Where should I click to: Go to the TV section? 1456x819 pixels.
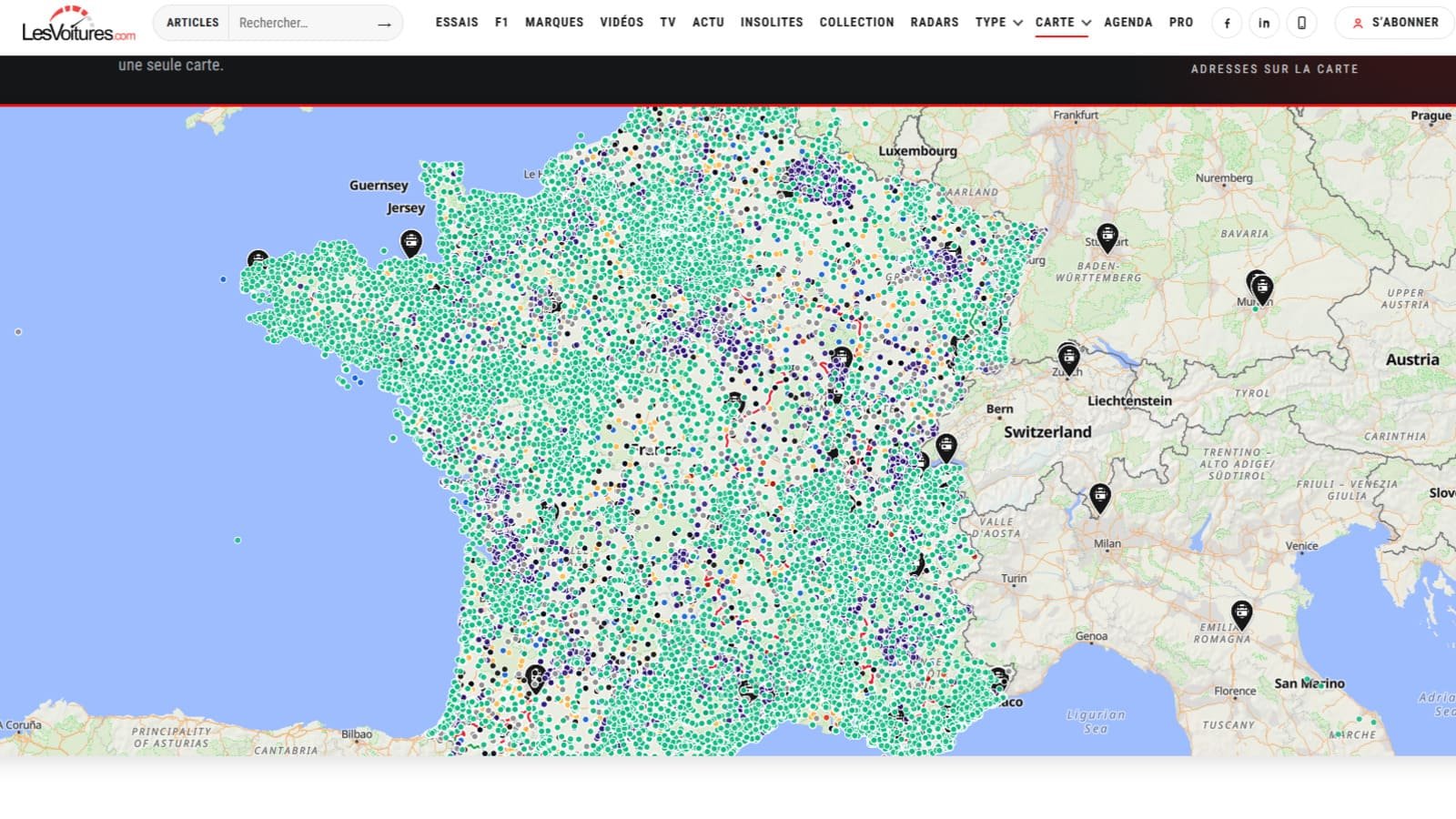tap(668, 22)
